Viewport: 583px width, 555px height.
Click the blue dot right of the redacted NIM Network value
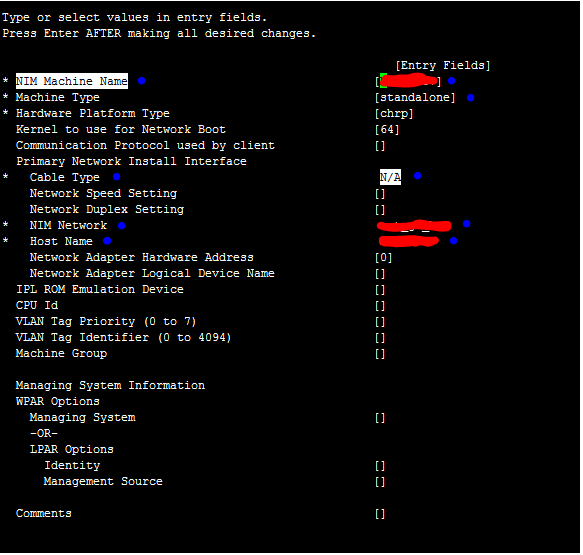tap(467, 224)
